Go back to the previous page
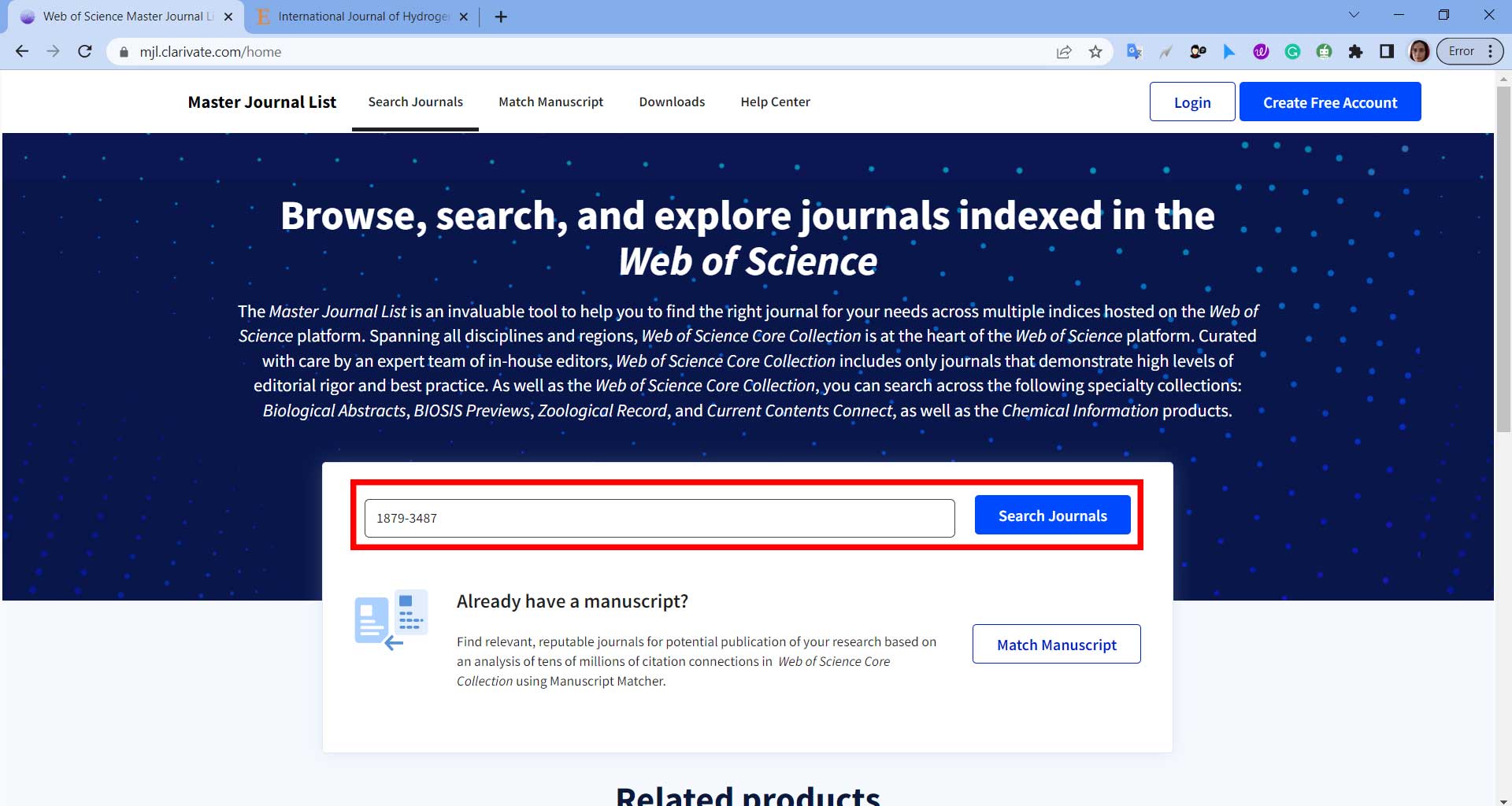This screenshot has width=1512, height=806. coord(22,51)
